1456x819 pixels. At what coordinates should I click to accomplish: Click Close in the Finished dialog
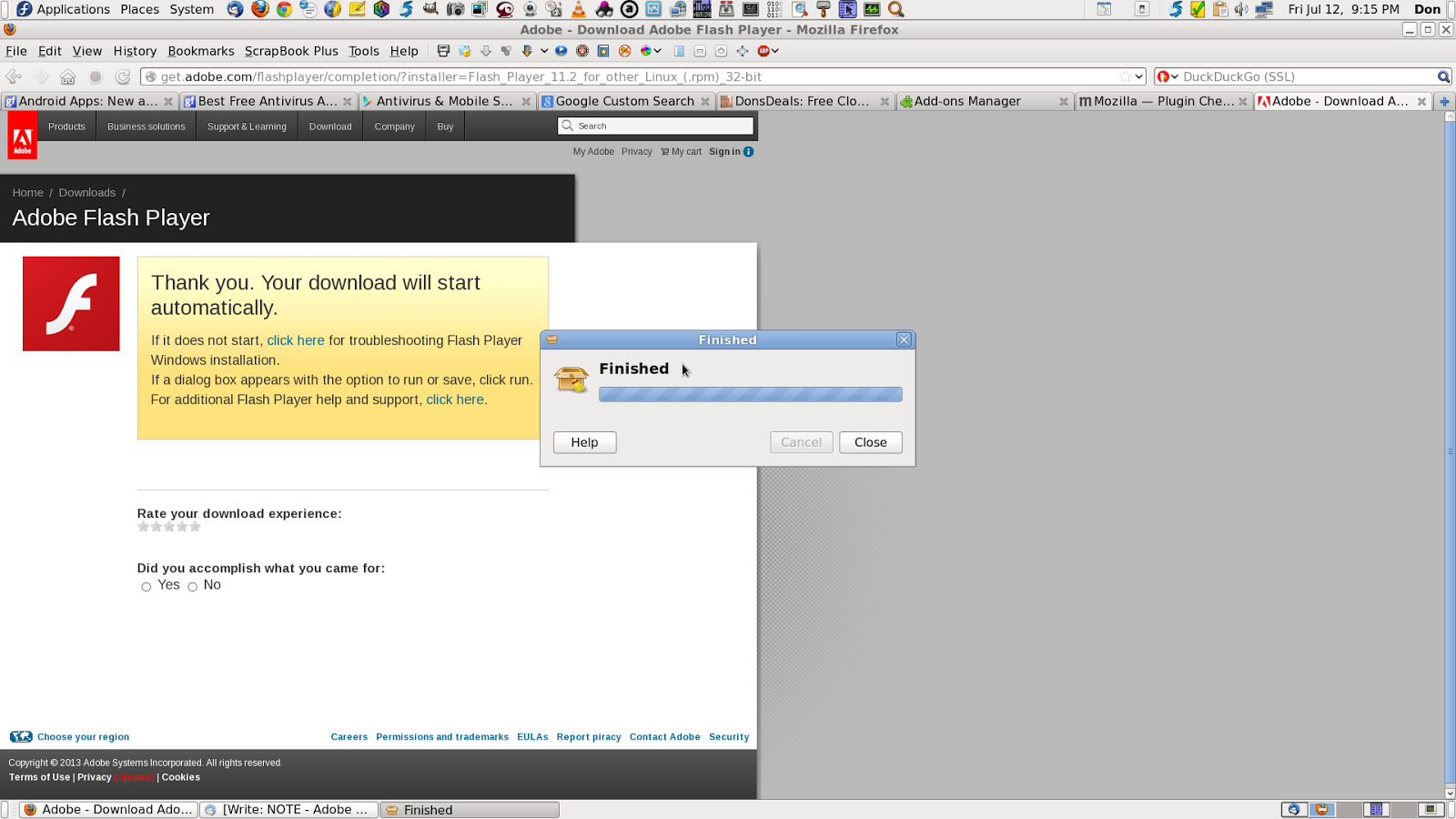point(871,442)
